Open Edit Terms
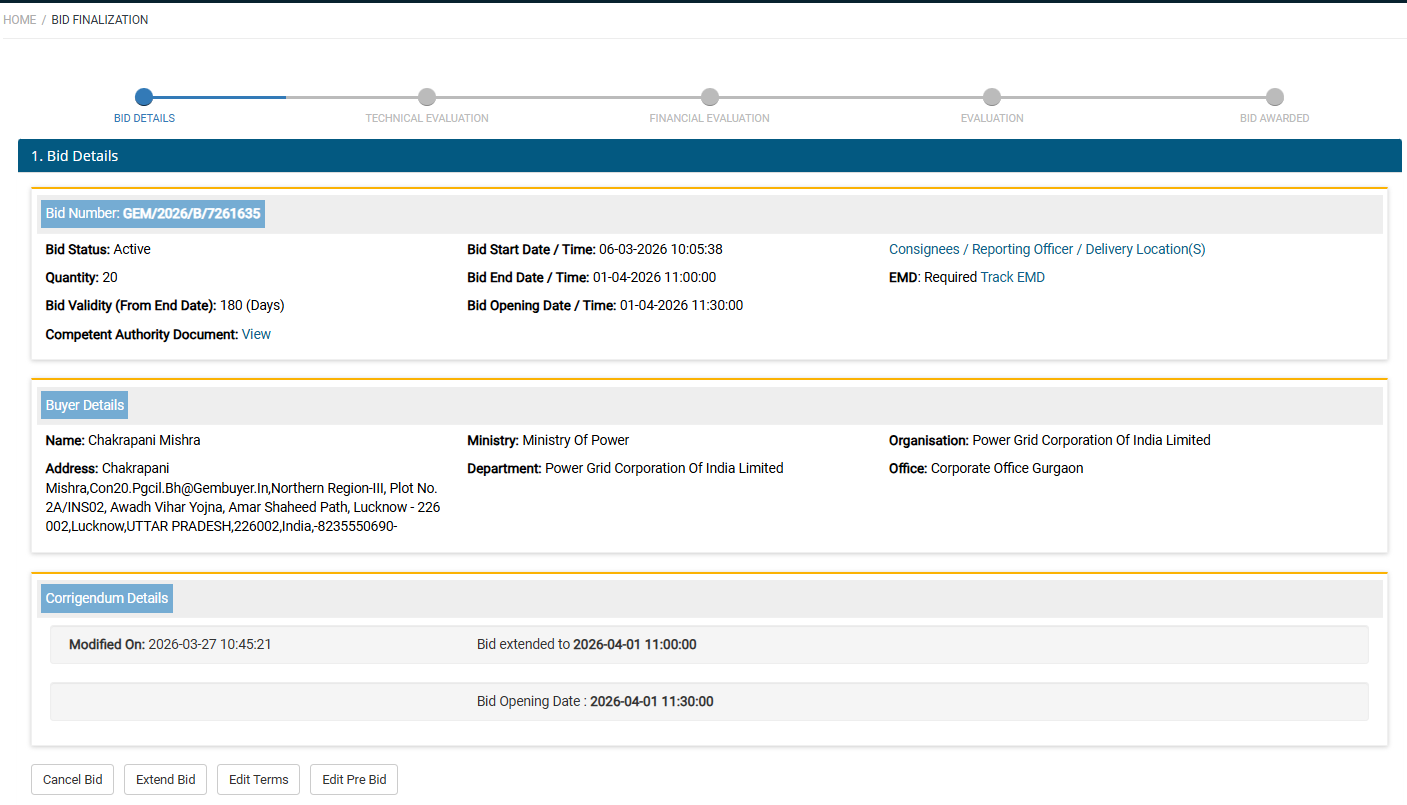1407x805 pixels. click(x=258, y=780)
